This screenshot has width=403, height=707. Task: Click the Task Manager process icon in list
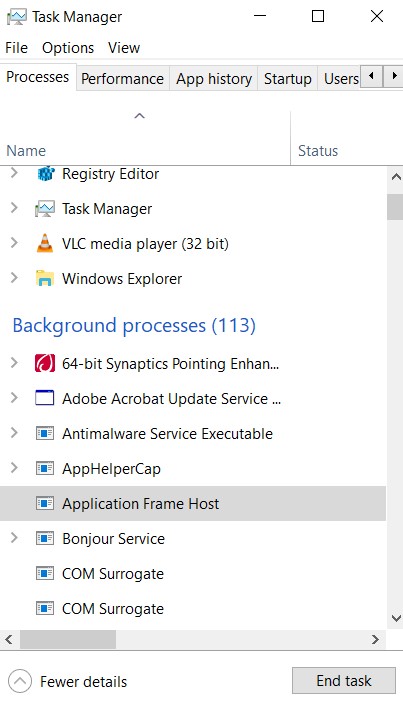(45, 209)
